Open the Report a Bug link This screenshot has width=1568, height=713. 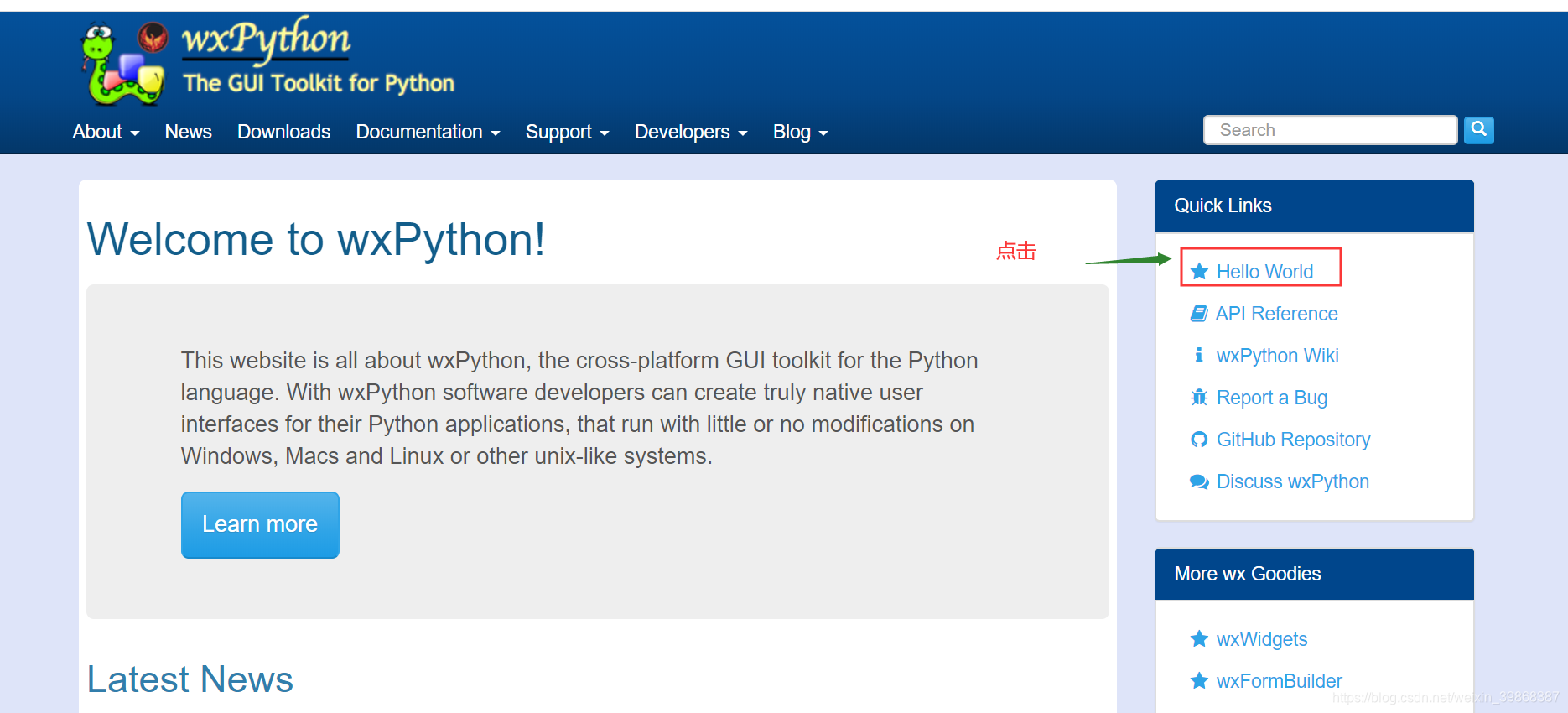tap(1272, 398)
